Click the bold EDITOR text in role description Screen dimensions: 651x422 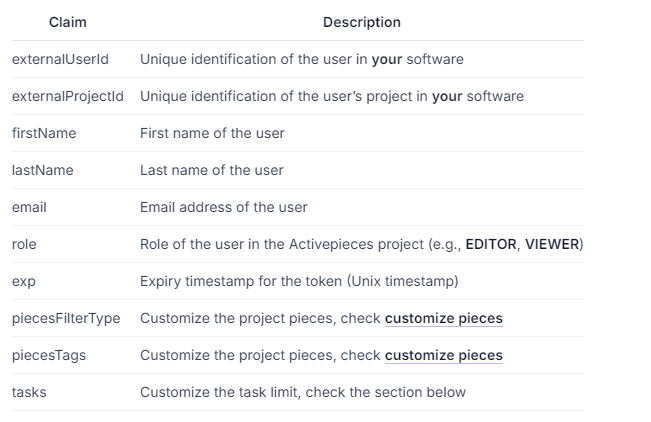490,244
